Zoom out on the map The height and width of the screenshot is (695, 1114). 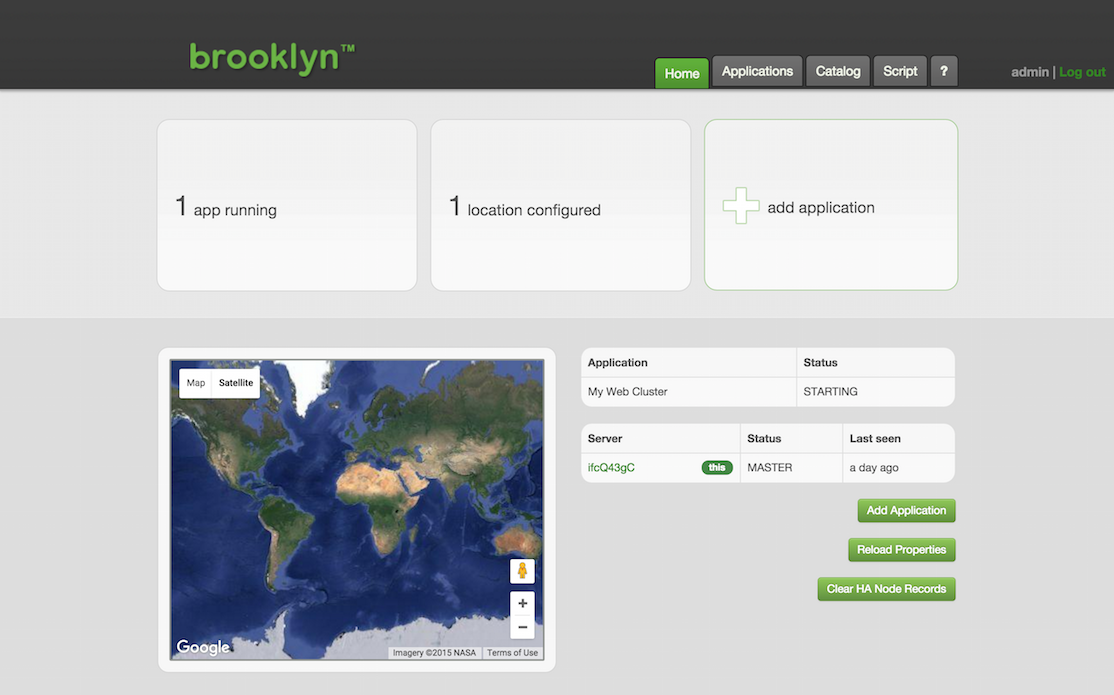tap(522, 627)
